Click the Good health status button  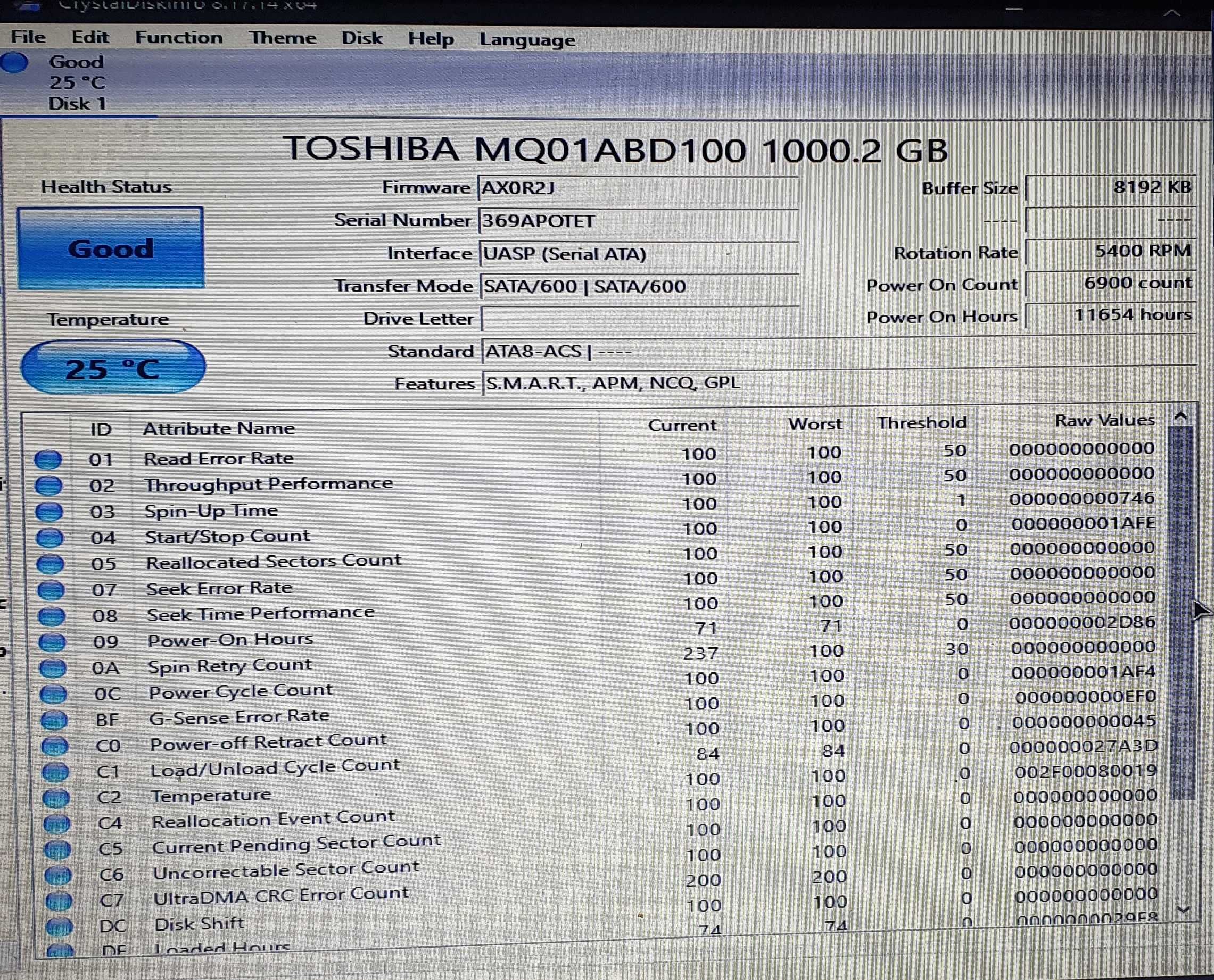[x=111, y=248]
